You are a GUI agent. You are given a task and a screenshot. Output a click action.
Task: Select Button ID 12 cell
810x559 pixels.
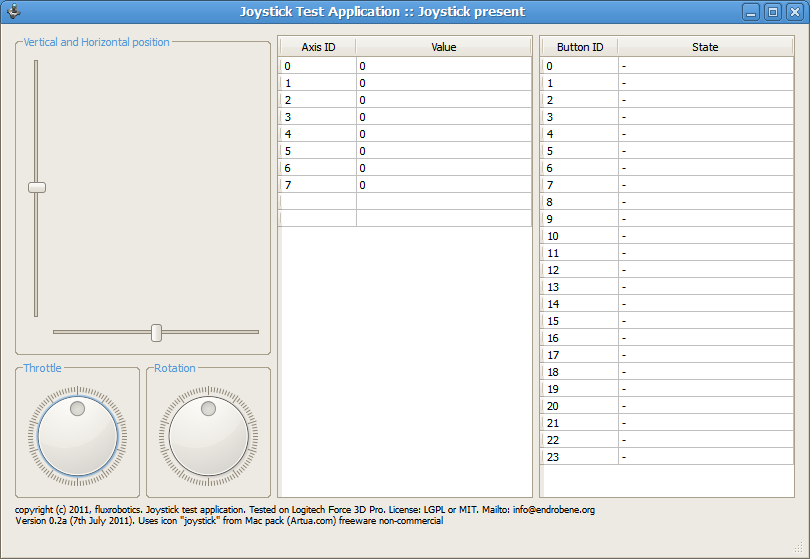coord(580,270)
